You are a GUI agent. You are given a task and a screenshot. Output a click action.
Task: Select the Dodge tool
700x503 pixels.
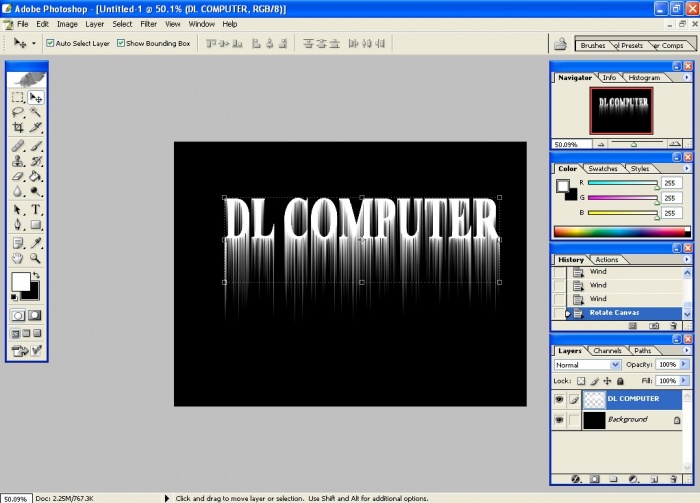pos(36,191)
